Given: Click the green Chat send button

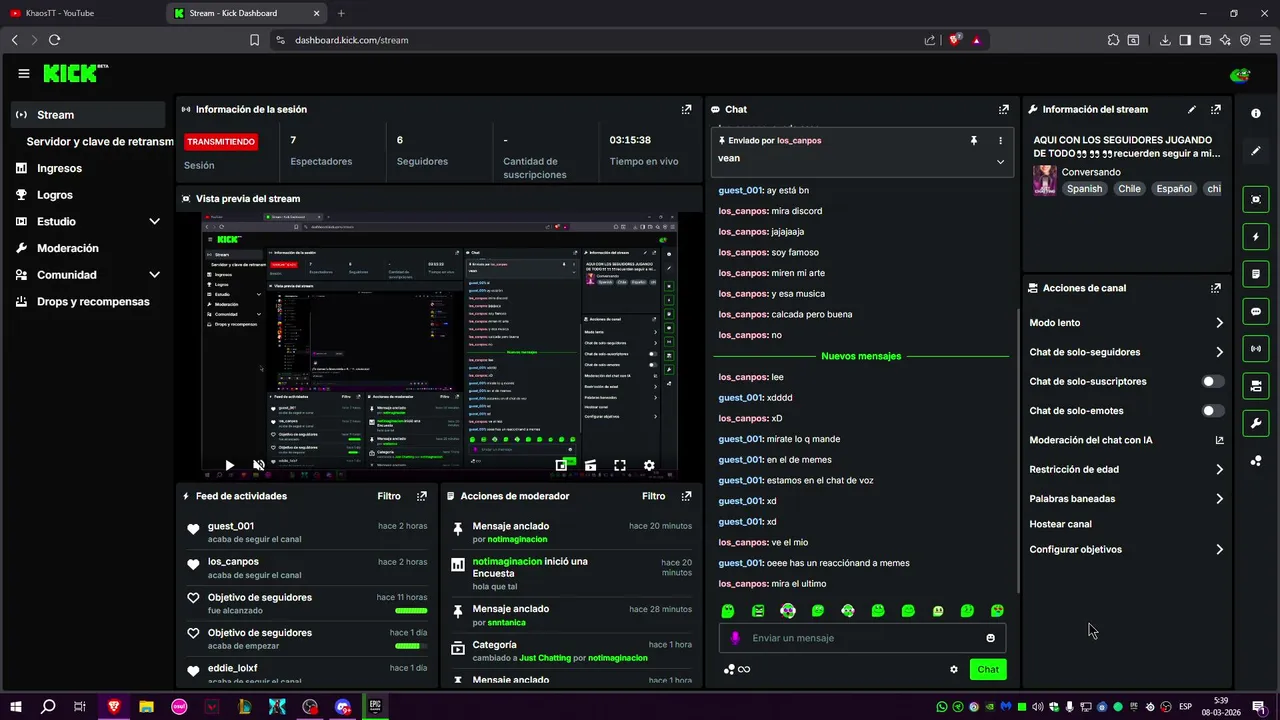Looking at the screenshot, I should coord(988,670).
